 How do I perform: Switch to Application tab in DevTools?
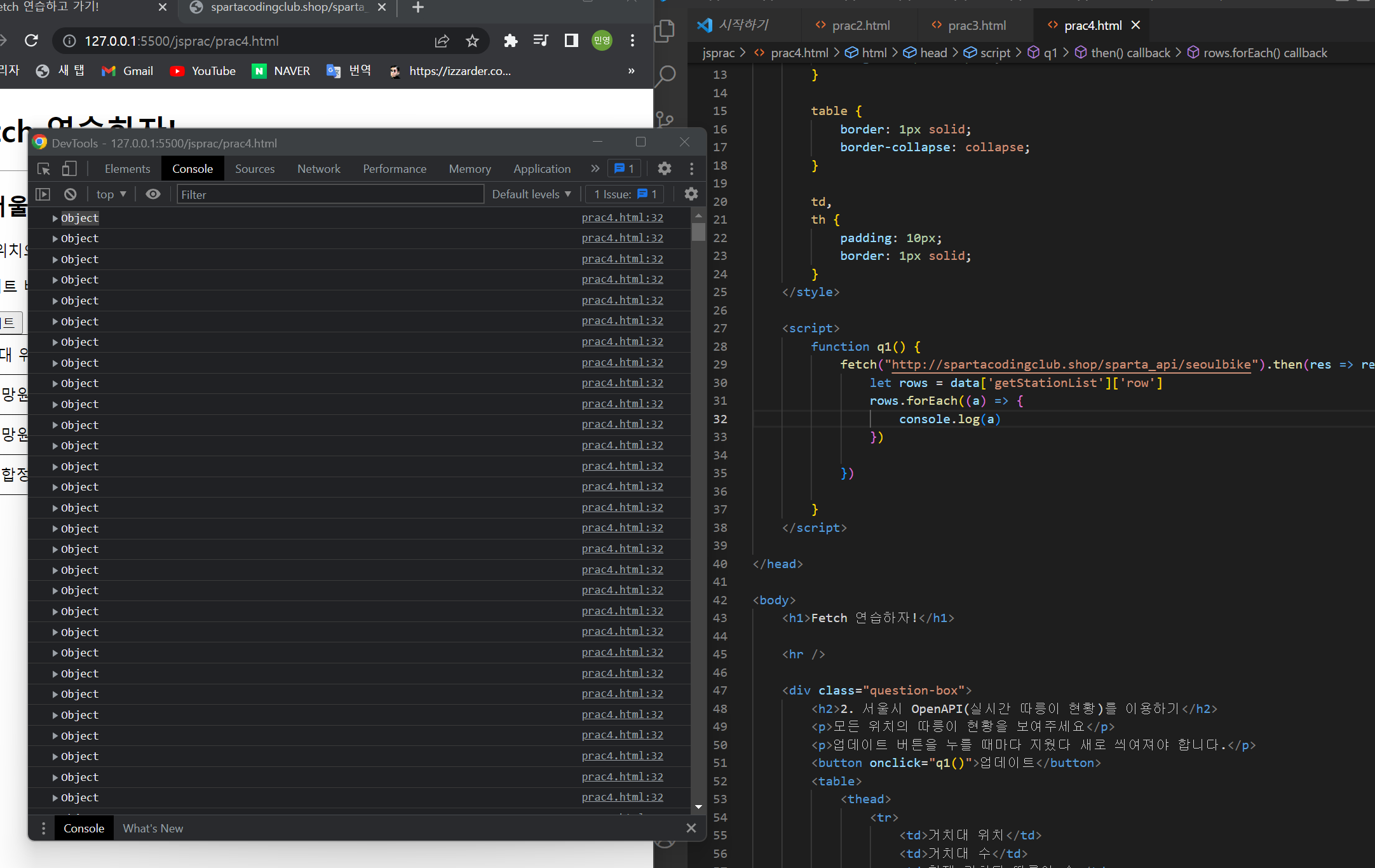click(x=542, y=168)
